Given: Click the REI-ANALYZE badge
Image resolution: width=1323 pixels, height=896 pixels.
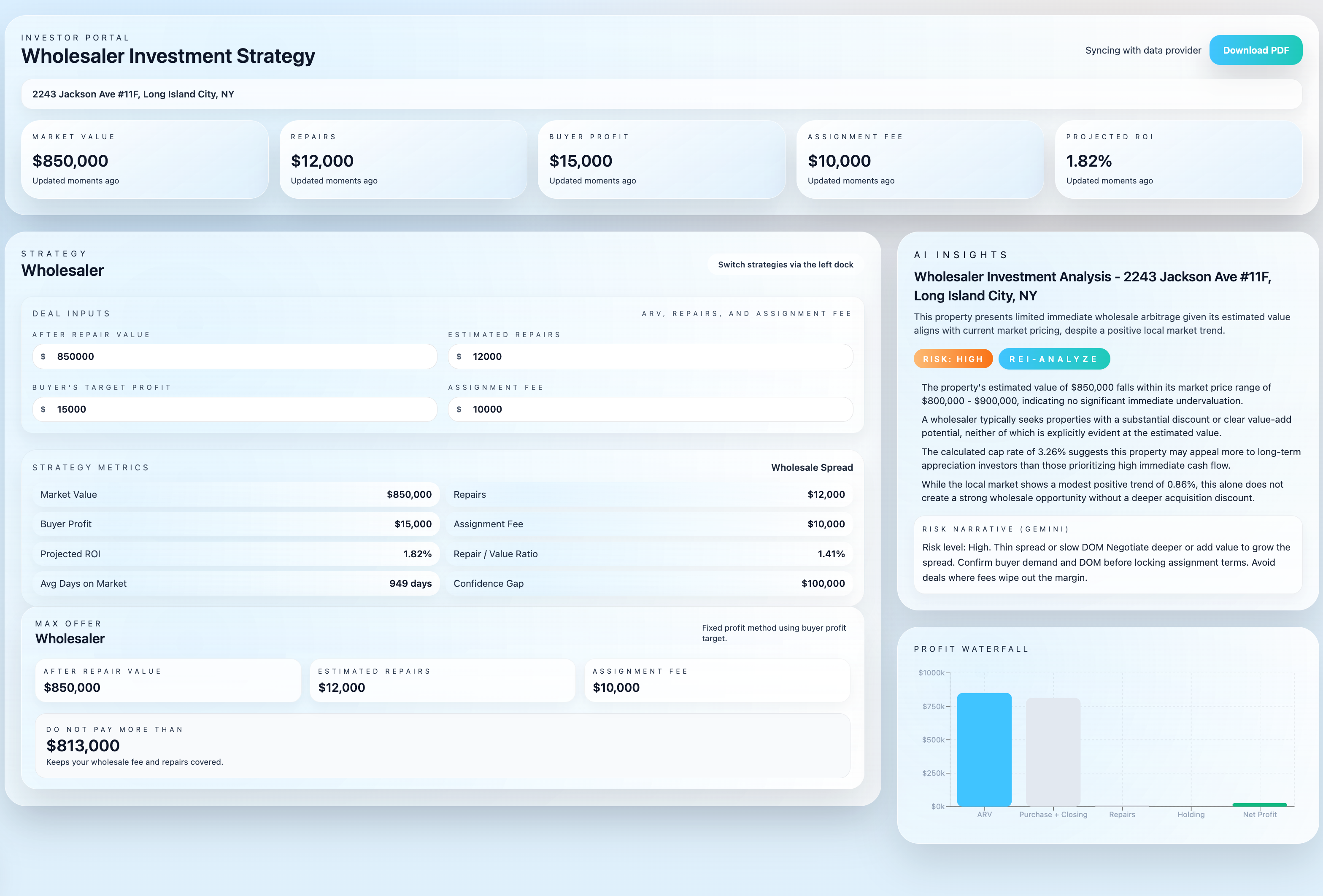Looking at the screenshot, I should tap(1054, 359).
